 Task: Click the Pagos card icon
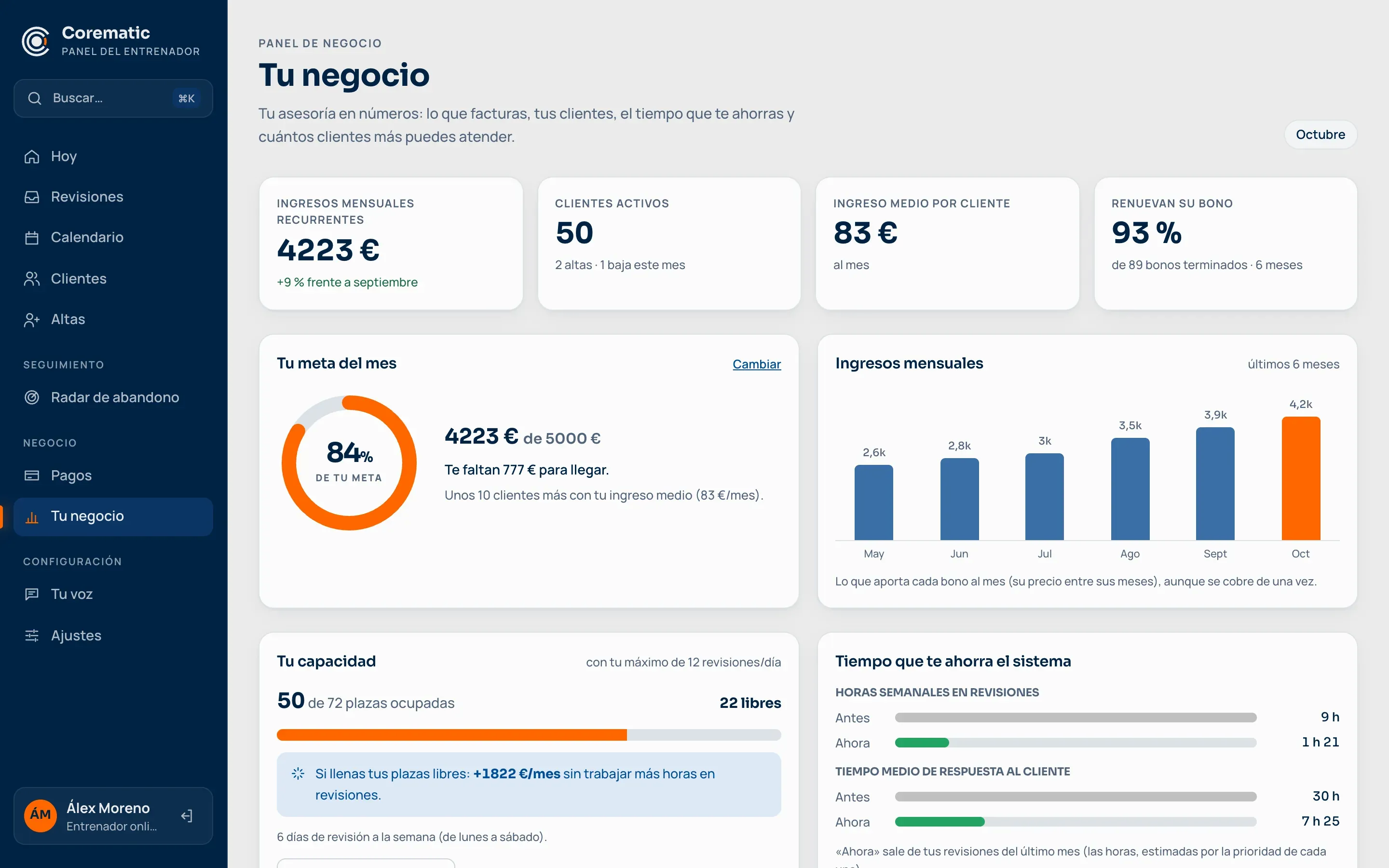[x=31, y=475]
